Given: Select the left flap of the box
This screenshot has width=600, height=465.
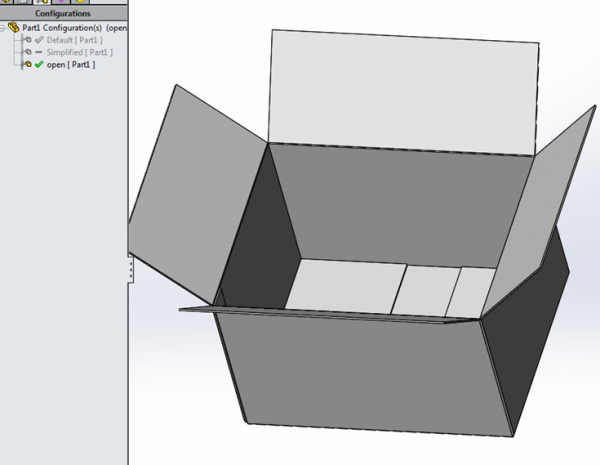Looking at the screenshot, I should (195, 195).
